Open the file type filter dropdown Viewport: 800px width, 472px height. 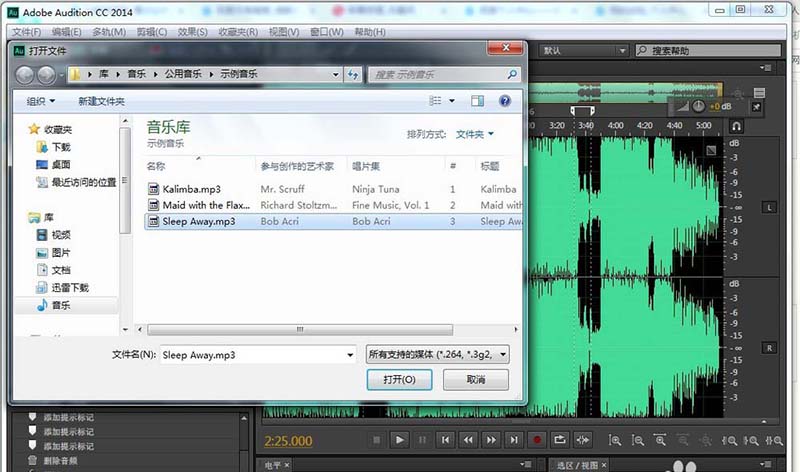pos(437,354)
